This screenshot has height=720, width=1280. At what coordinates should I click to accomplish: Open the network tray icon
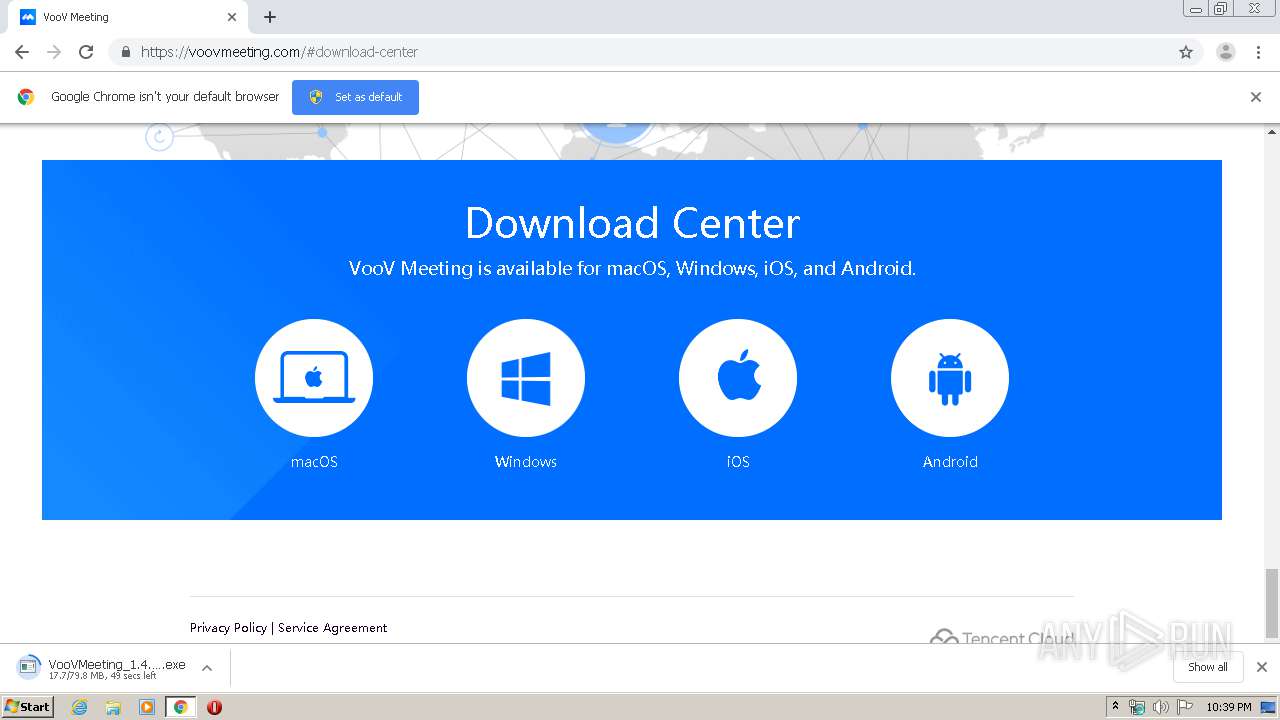[x=1137, y=707]
